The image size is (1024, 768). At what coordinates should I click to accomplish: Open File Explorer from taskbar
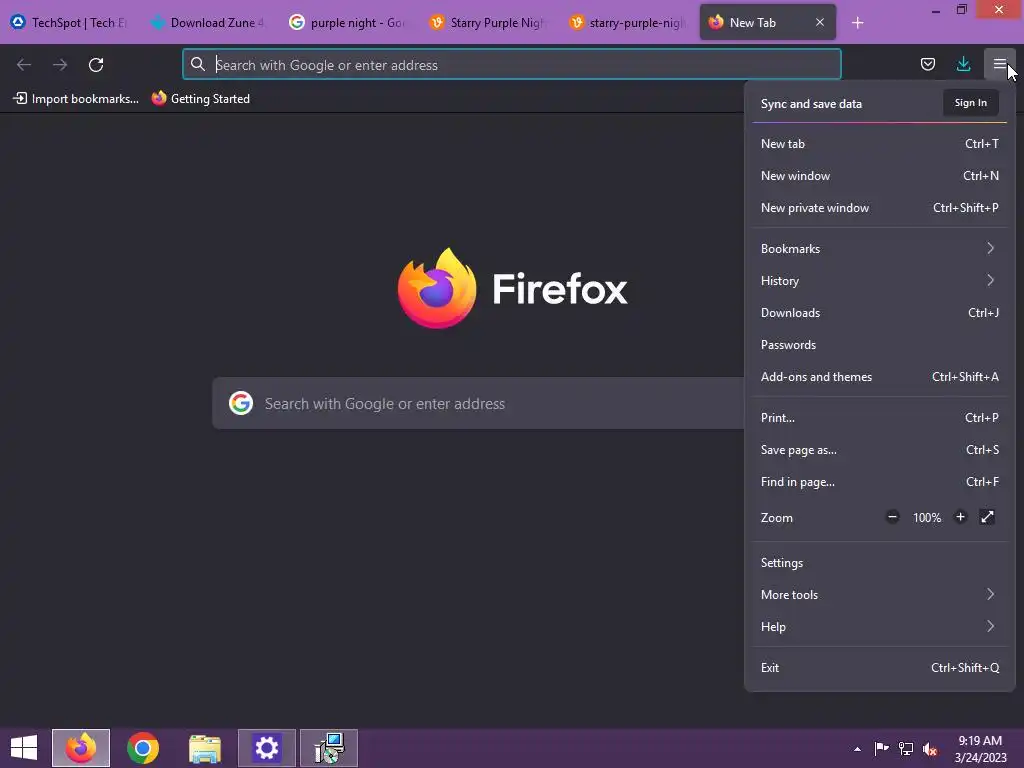tap(205, 748)
